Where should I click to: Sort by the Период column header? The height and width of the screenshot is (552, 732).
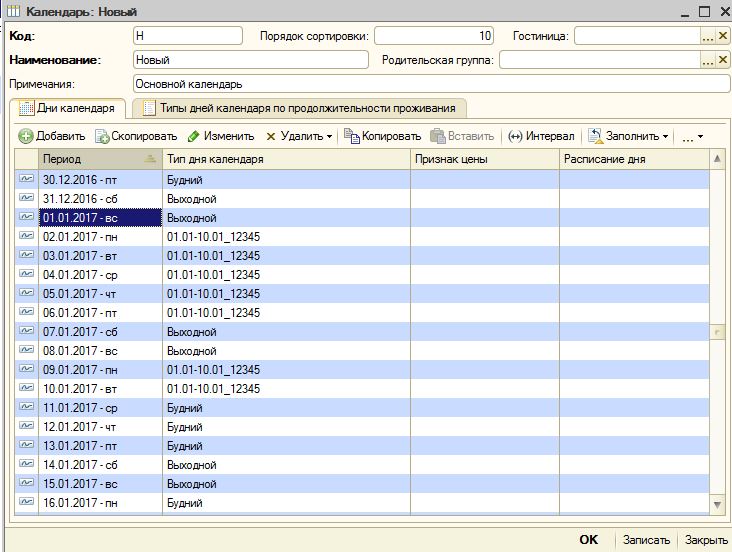(x=100, y=159)
